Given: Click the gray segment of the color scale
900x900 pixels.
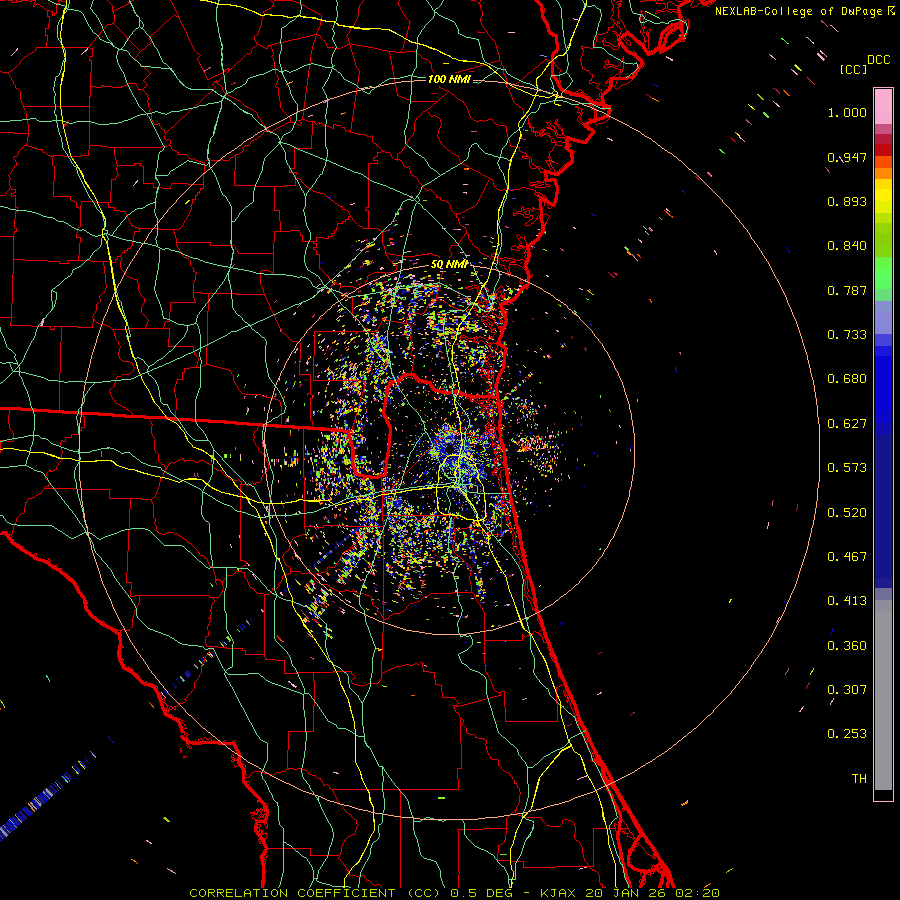Looking at the screenshot, I should [x=883, y=695].
